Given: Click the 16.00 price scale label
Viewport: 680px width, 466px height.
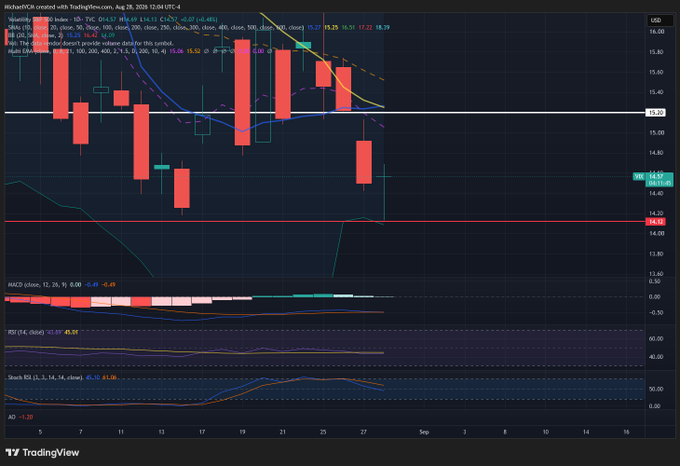Looking at the screenshot, I should tap(657, 32).
